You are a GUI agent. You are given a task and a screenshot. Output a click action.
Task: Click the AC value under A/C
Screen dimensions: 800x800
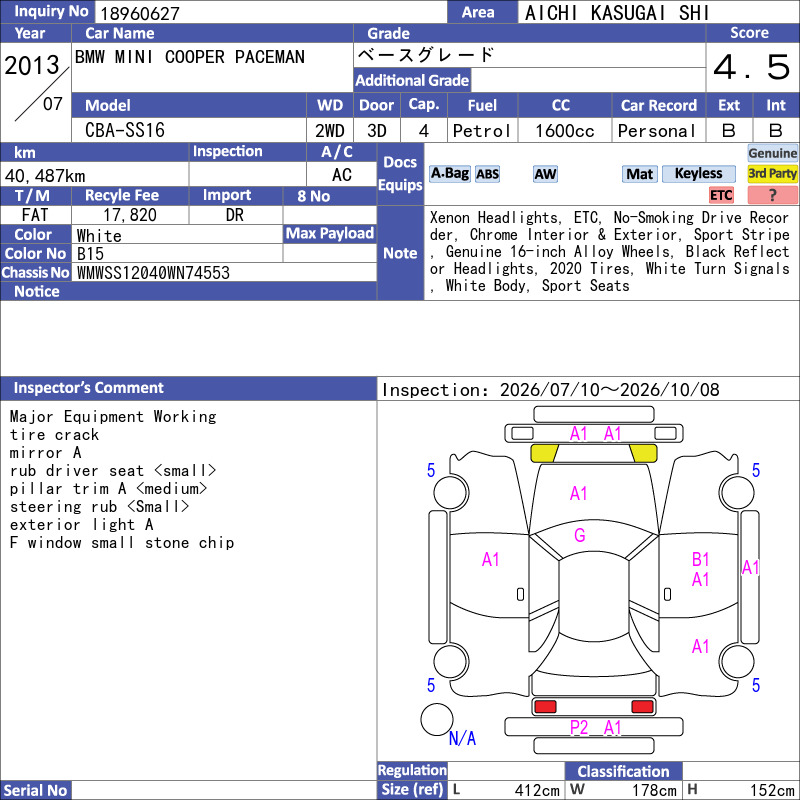point(341,174)
